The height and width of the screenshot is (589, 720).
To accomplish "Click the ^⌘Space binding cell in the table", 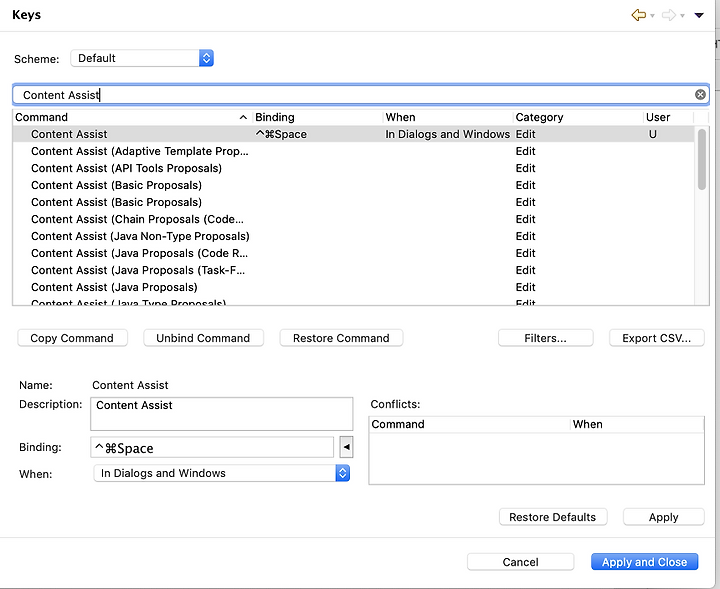I will tap(281, 134).
